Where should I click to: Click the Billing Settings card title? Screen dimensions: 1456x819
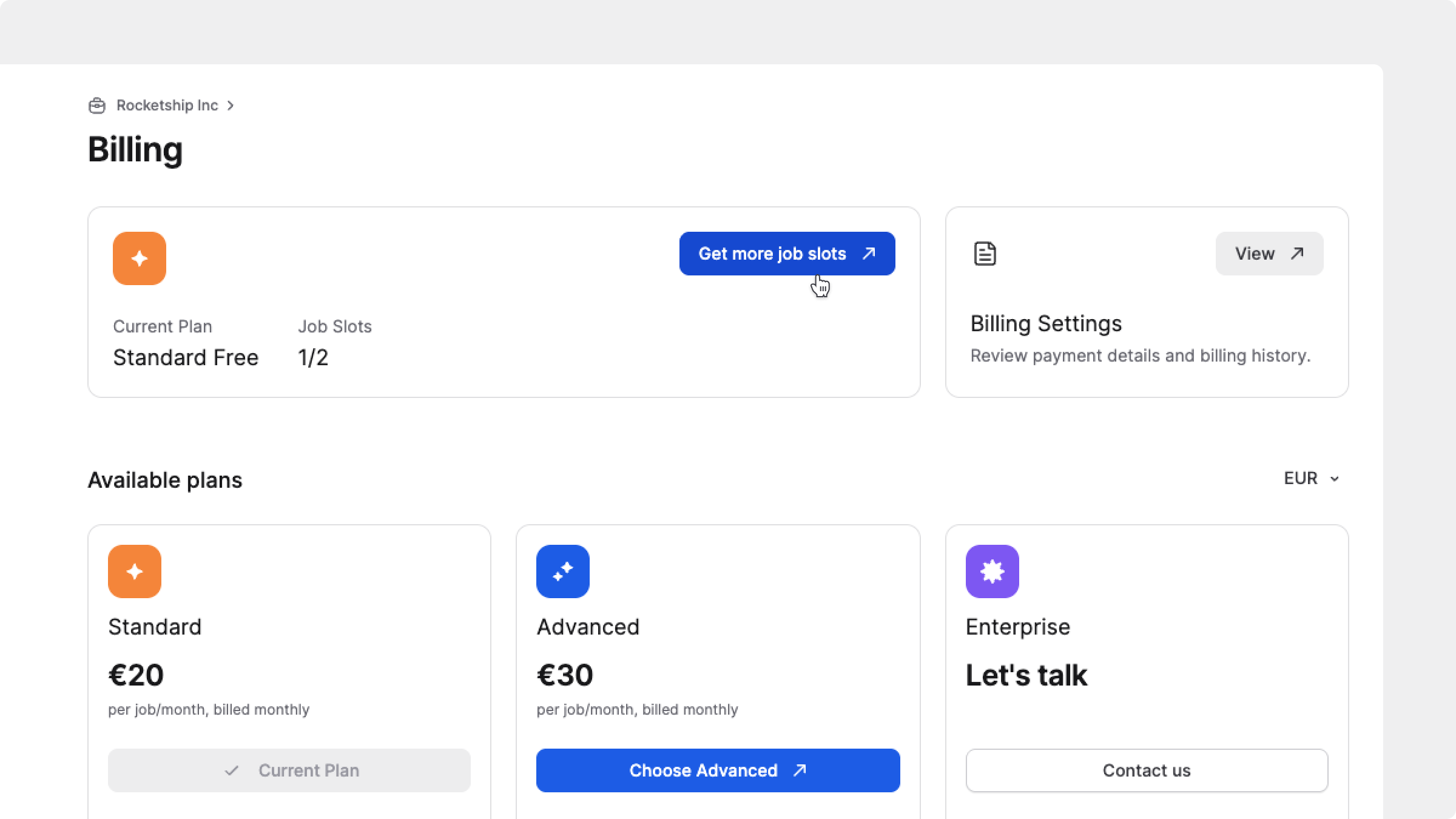tap(1046, 324)
